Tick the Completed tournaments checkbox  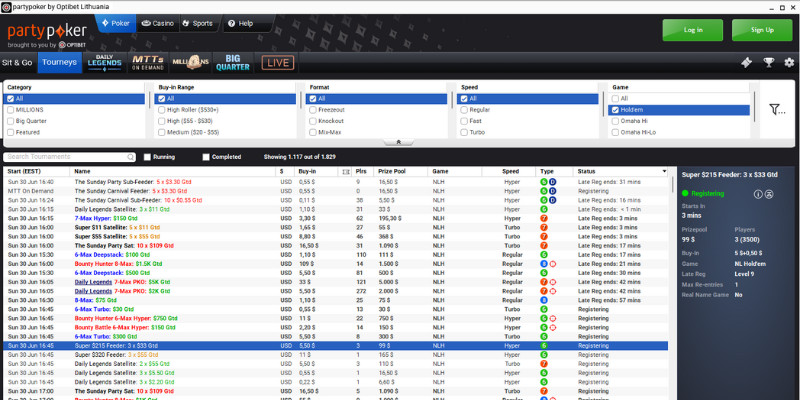click(x=206, y=157)
